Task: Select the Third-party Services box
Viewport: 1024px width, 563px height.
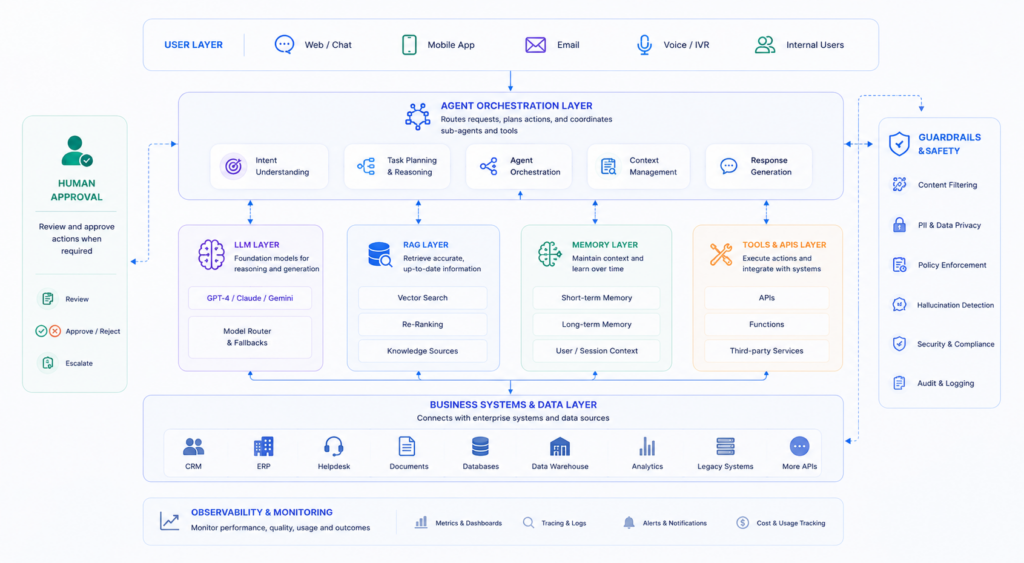Action: click(767, 351)
